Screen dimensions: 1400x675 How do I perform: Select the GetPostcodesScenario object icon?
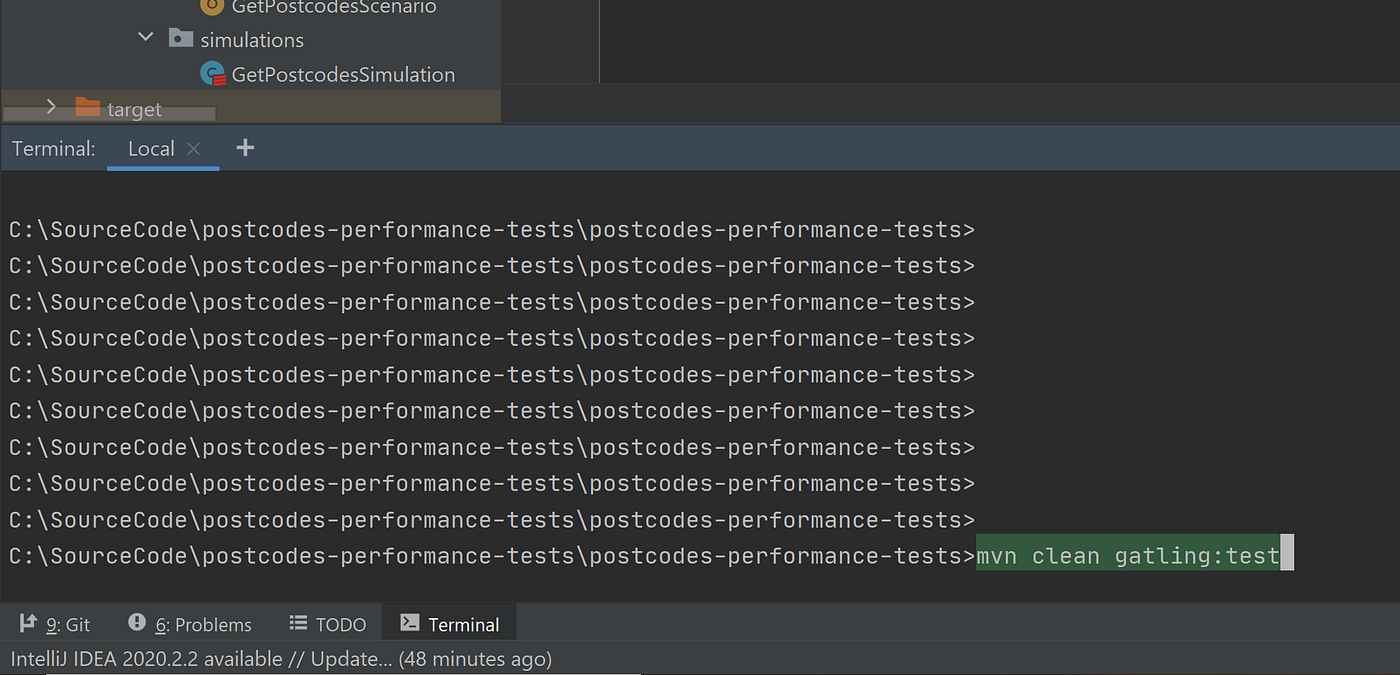pos(211,7)
